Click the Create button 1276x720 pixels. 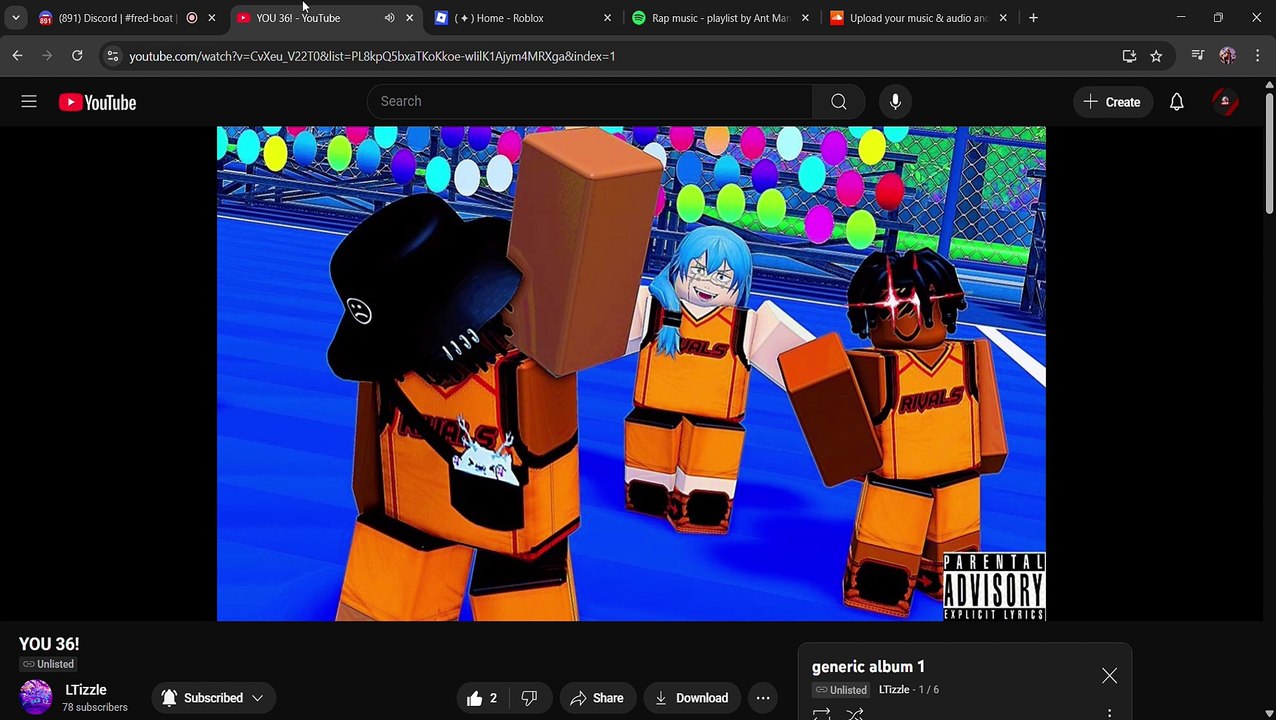tap(1112, 102)
